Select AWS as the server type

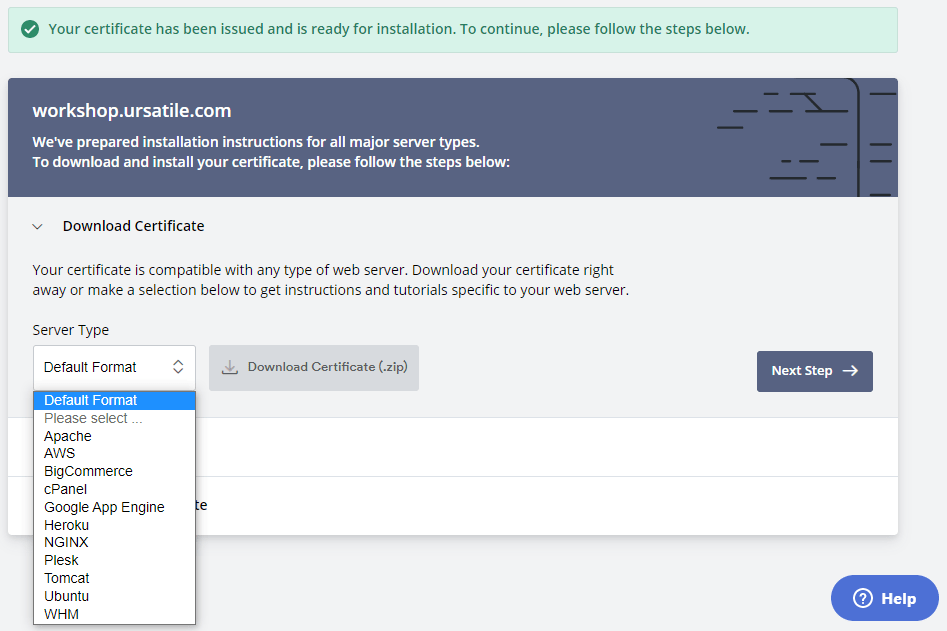pyautogui.click(x=58, y=453)
